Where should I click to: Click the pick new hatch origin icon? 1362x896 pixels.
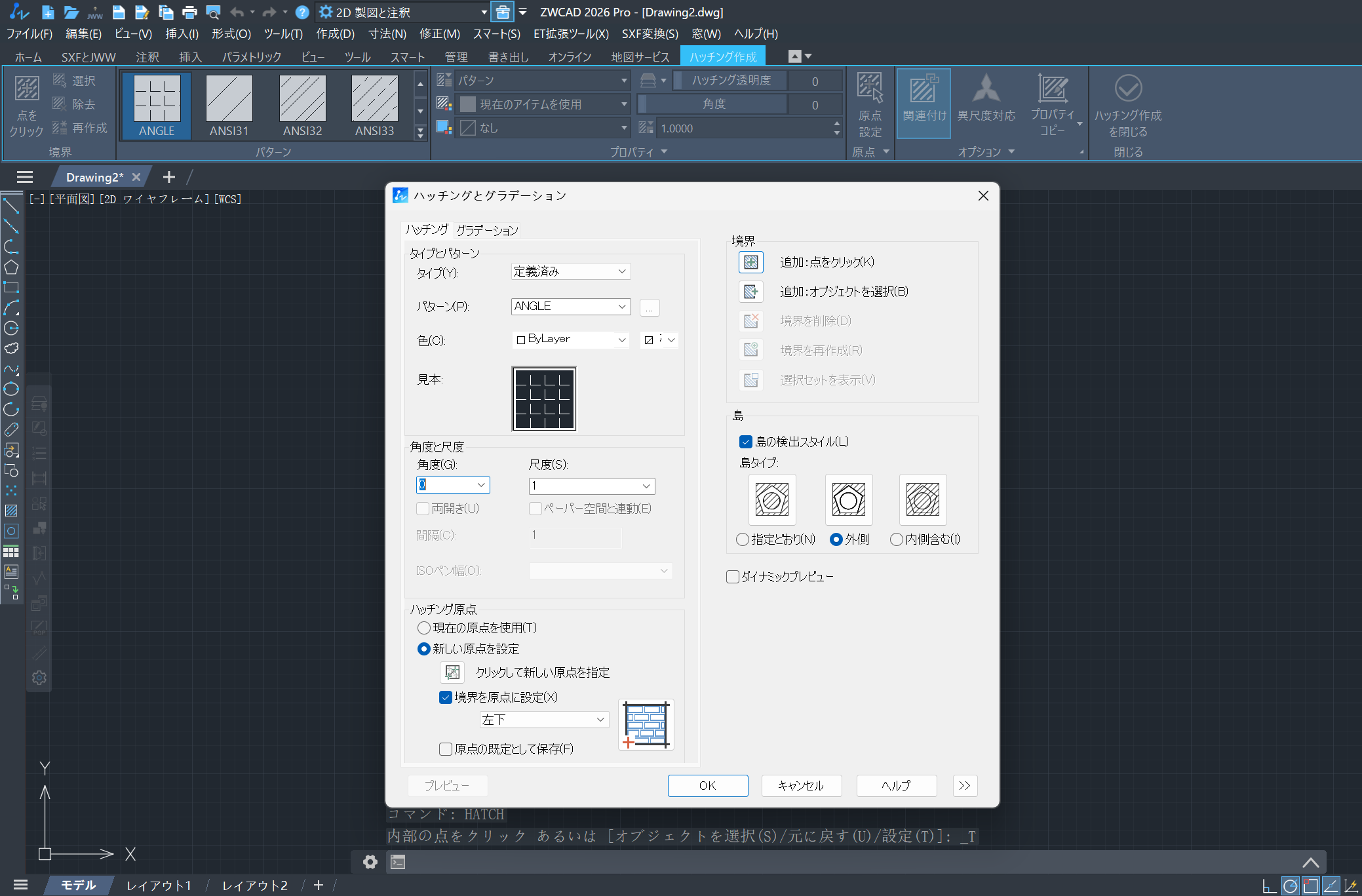coord(452,672)
